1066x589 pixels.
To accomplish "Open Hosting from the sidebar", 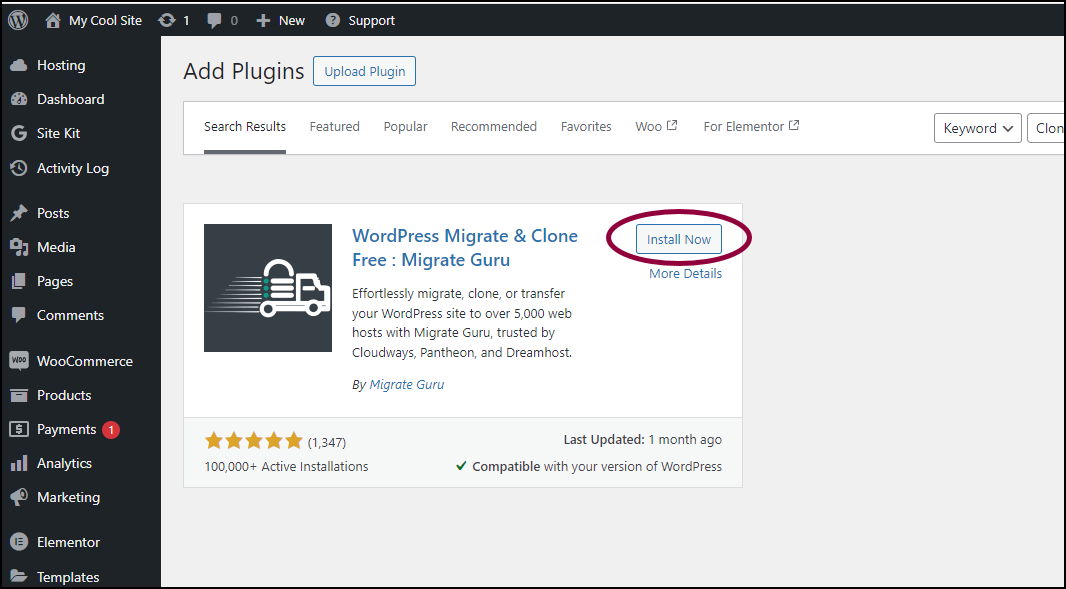I will click(61, 65).
